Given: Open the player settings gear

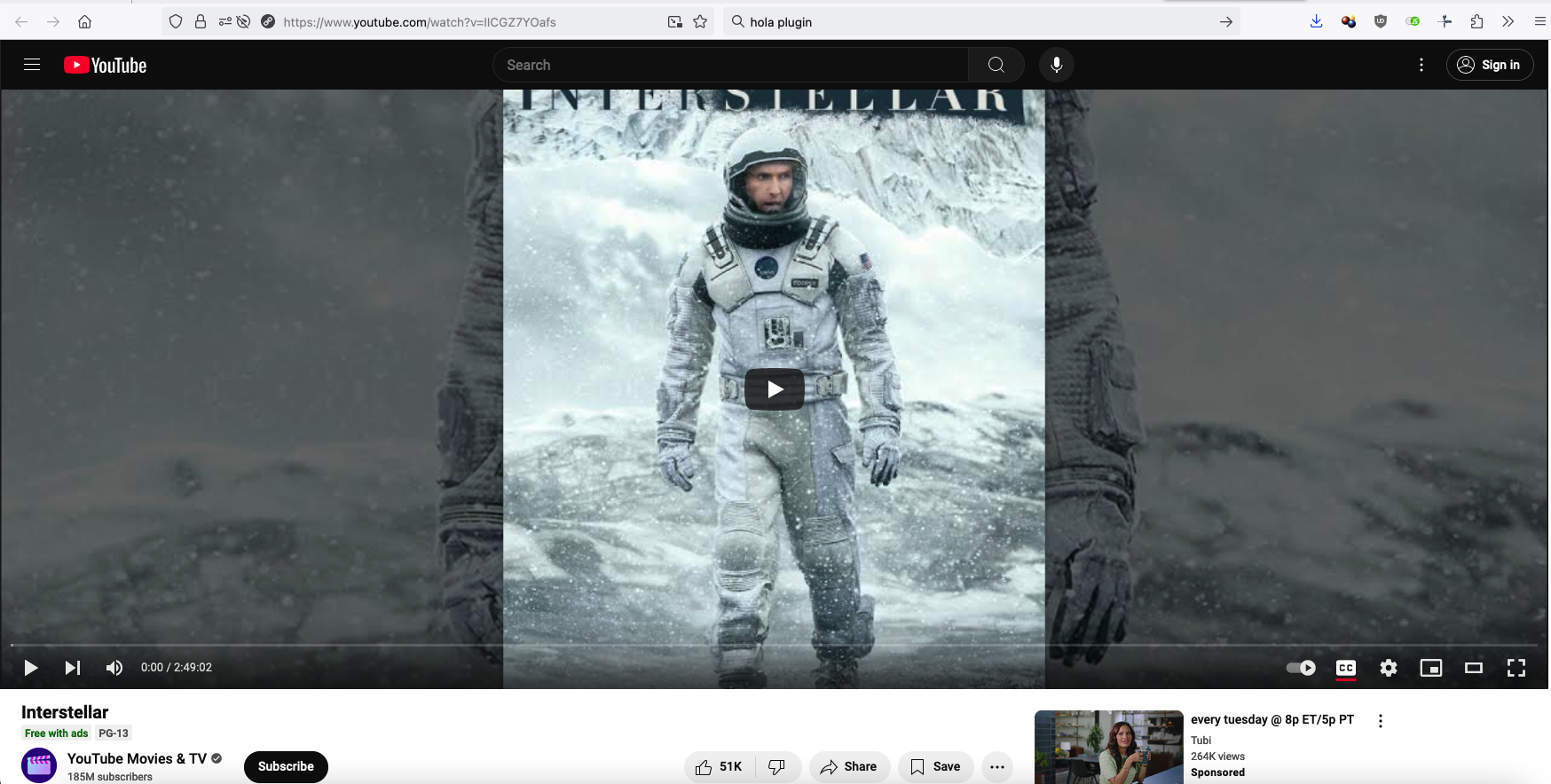Looking at the screenshot, I should (1389, 668).
